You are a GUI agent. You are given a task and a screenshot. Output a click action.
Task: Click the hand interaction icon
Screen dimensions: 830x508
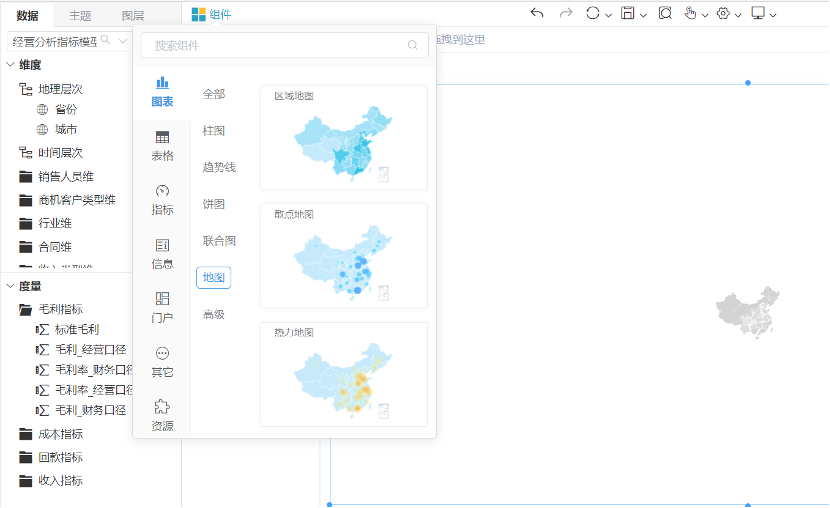click(x=690, y=13)
